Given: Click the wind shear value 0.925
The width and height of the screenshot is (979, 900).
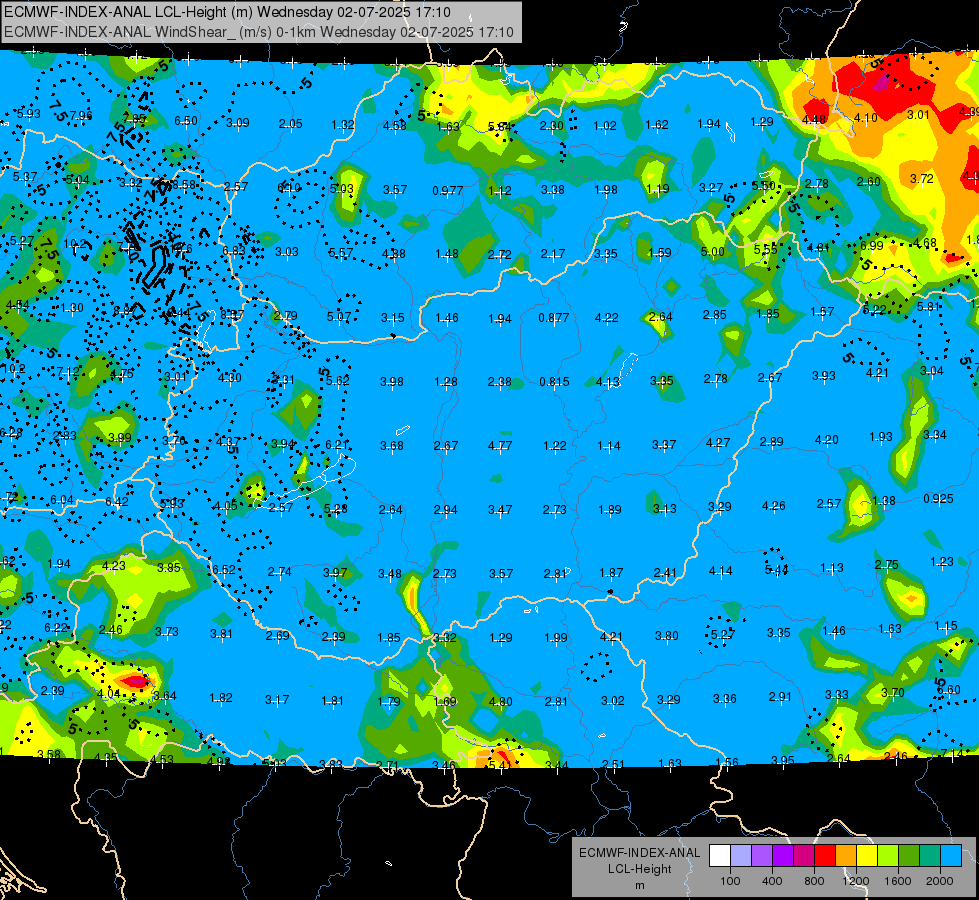Looking at the screenshot, I should pos(938,498).
